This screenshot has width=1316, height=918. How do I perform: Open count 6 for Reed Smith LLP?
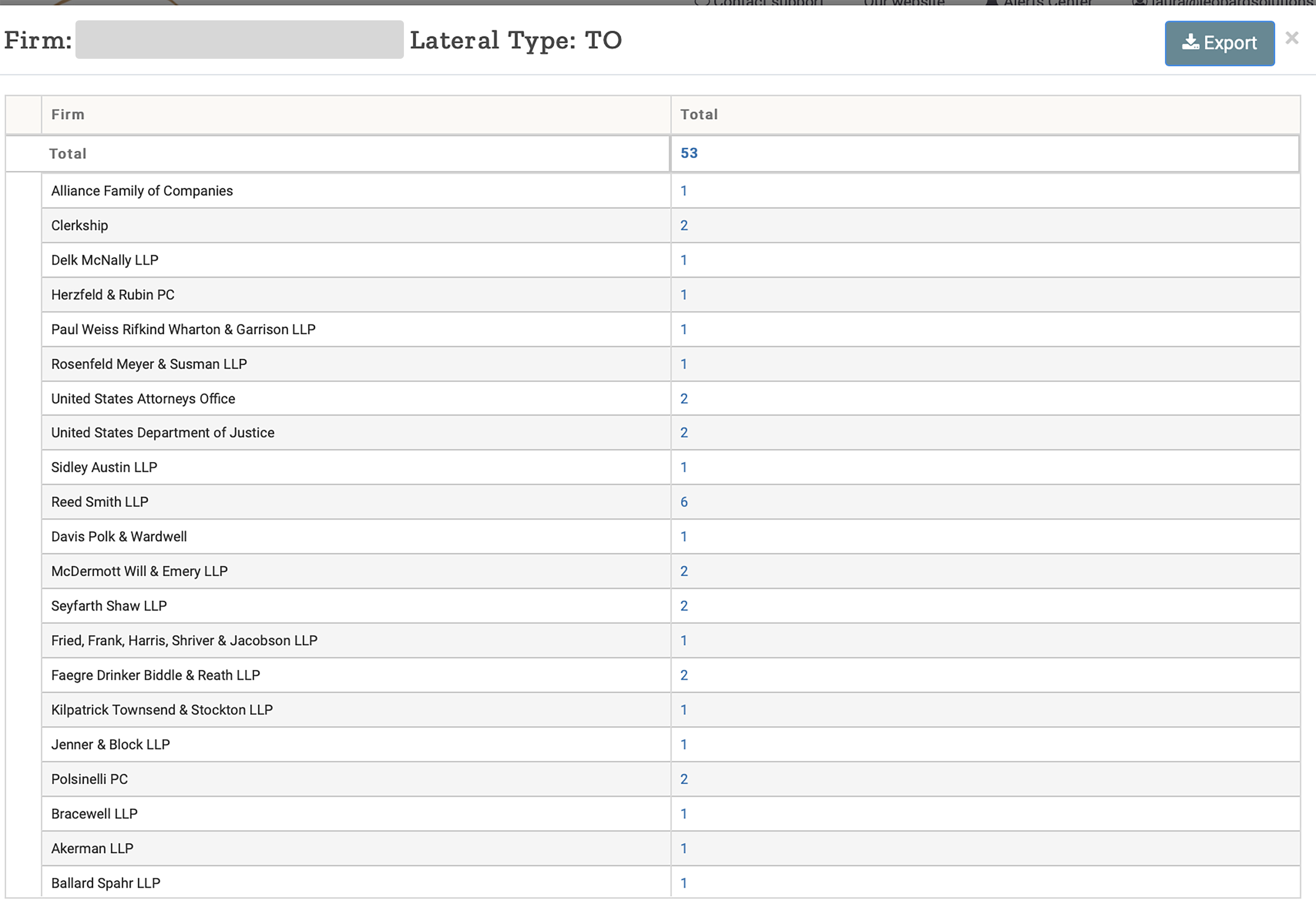coord(684,502)
